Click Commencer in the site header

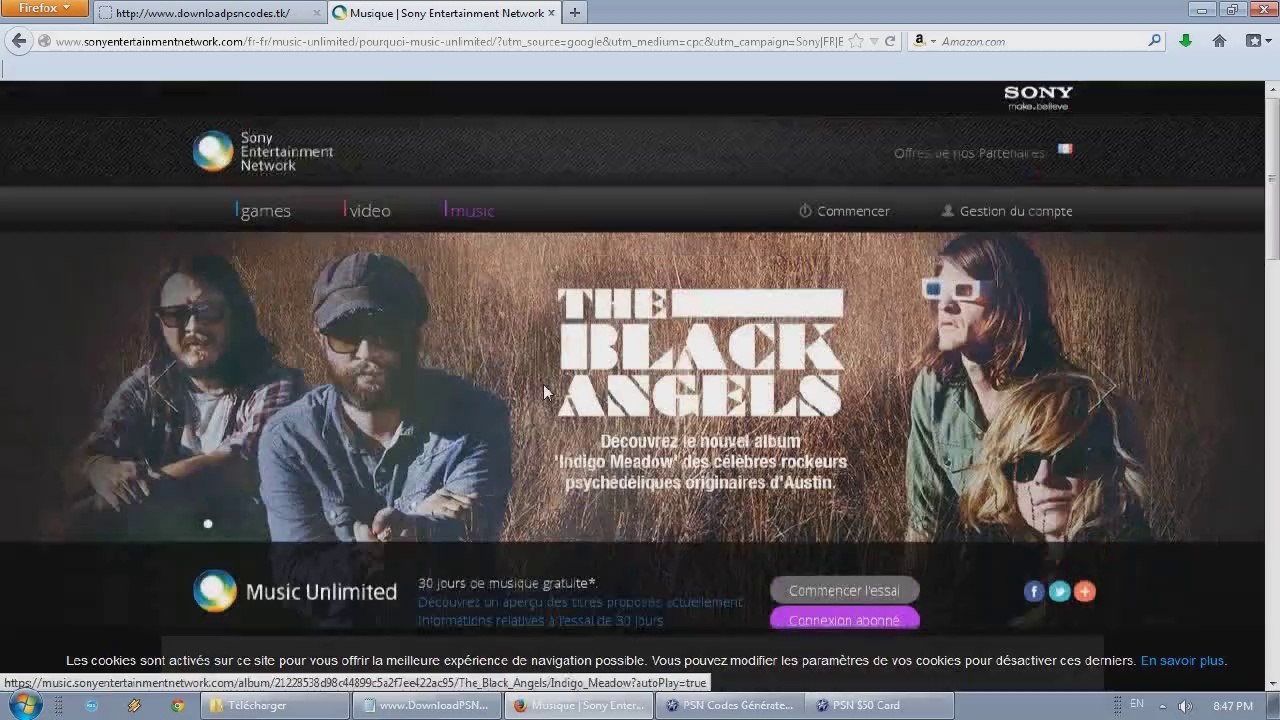(844, 211)
